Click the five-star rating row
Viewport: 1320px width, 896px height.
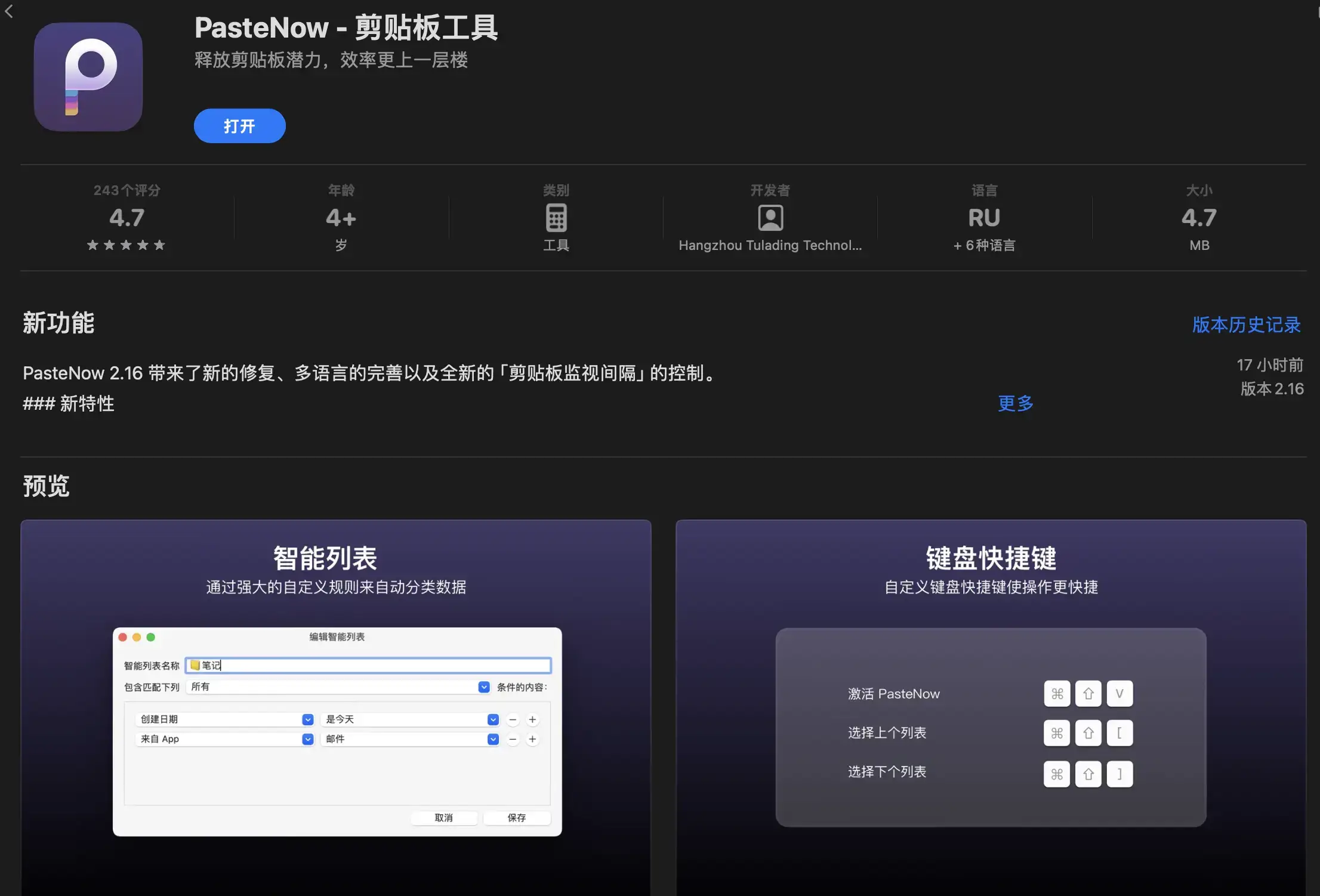(126, 245)
